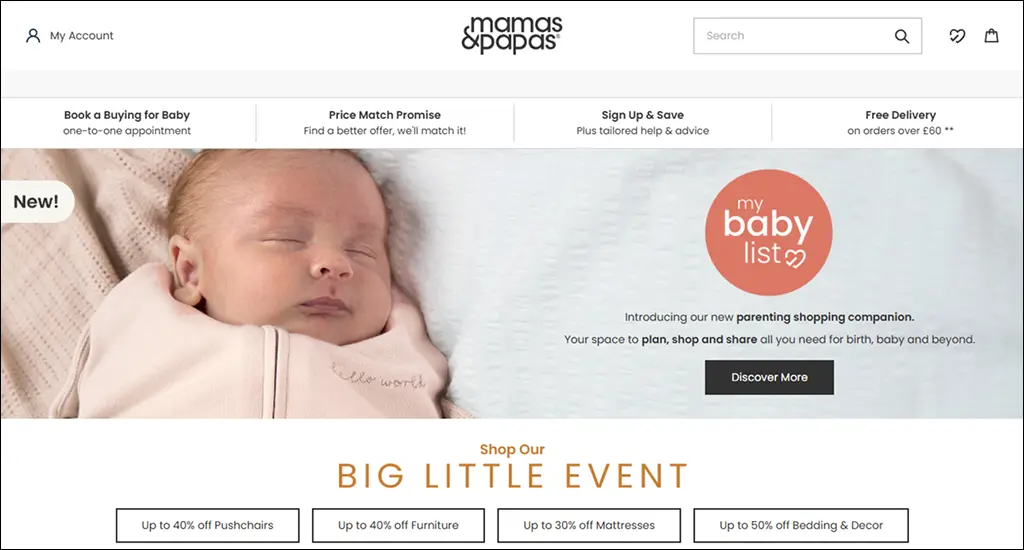
Task: Click the BIG LITTLE EVENT heading
Action: pos(512,476)
